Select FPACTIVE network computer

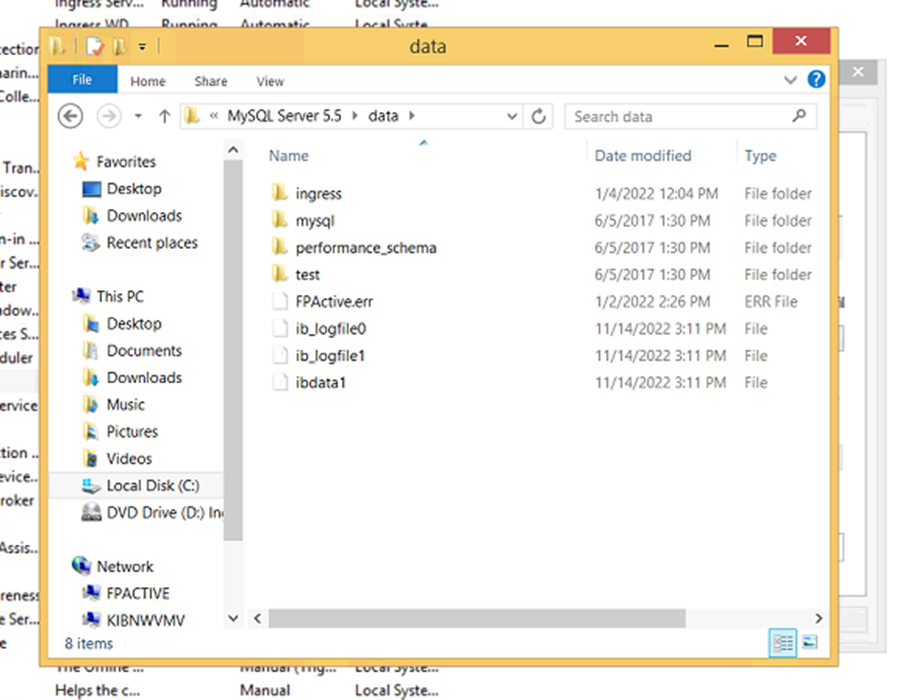pos(138,593)
